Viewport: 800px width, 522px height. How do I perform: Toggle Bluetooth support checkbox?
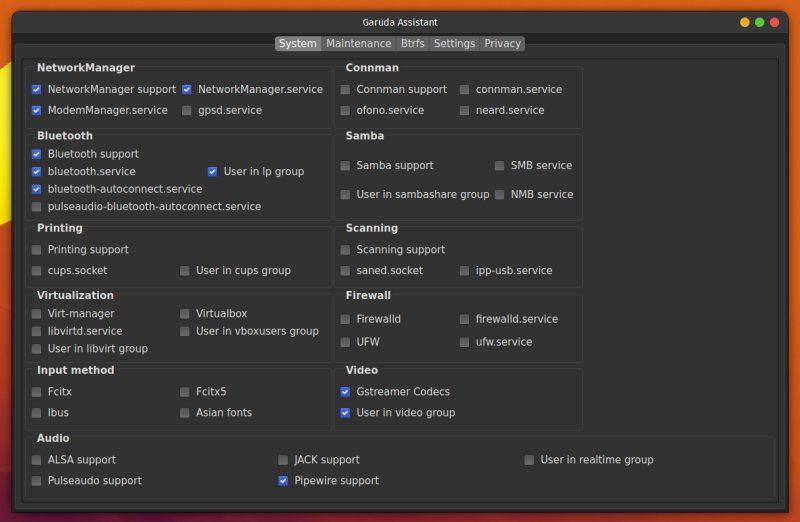coord(37,154)
